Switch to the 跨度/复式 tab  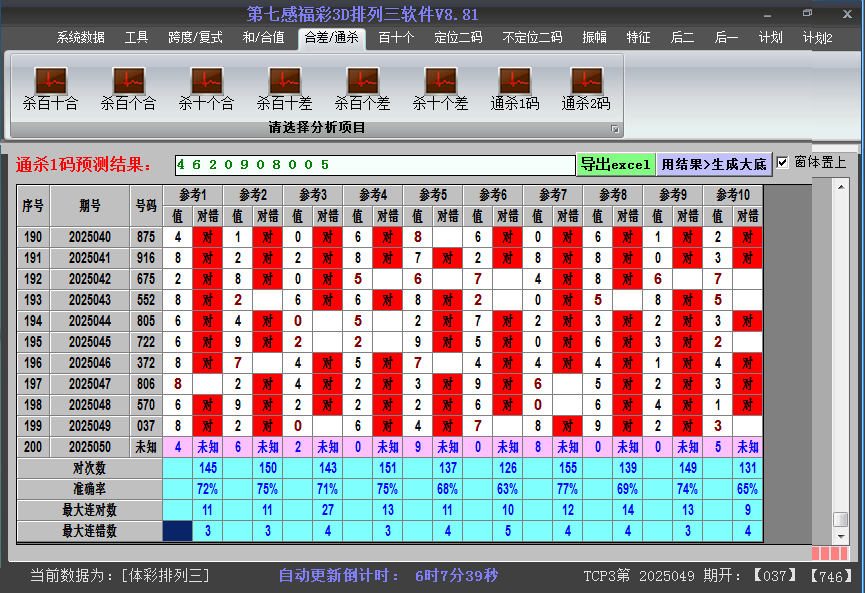pyautogui.click(x=195, y=38)
